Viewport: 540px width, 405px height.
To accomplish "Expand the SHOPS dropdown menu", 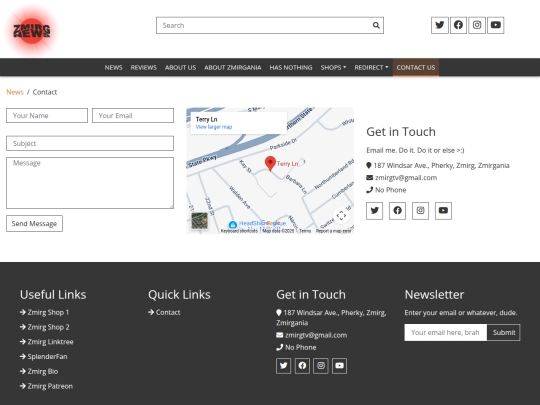I will 333,68.
